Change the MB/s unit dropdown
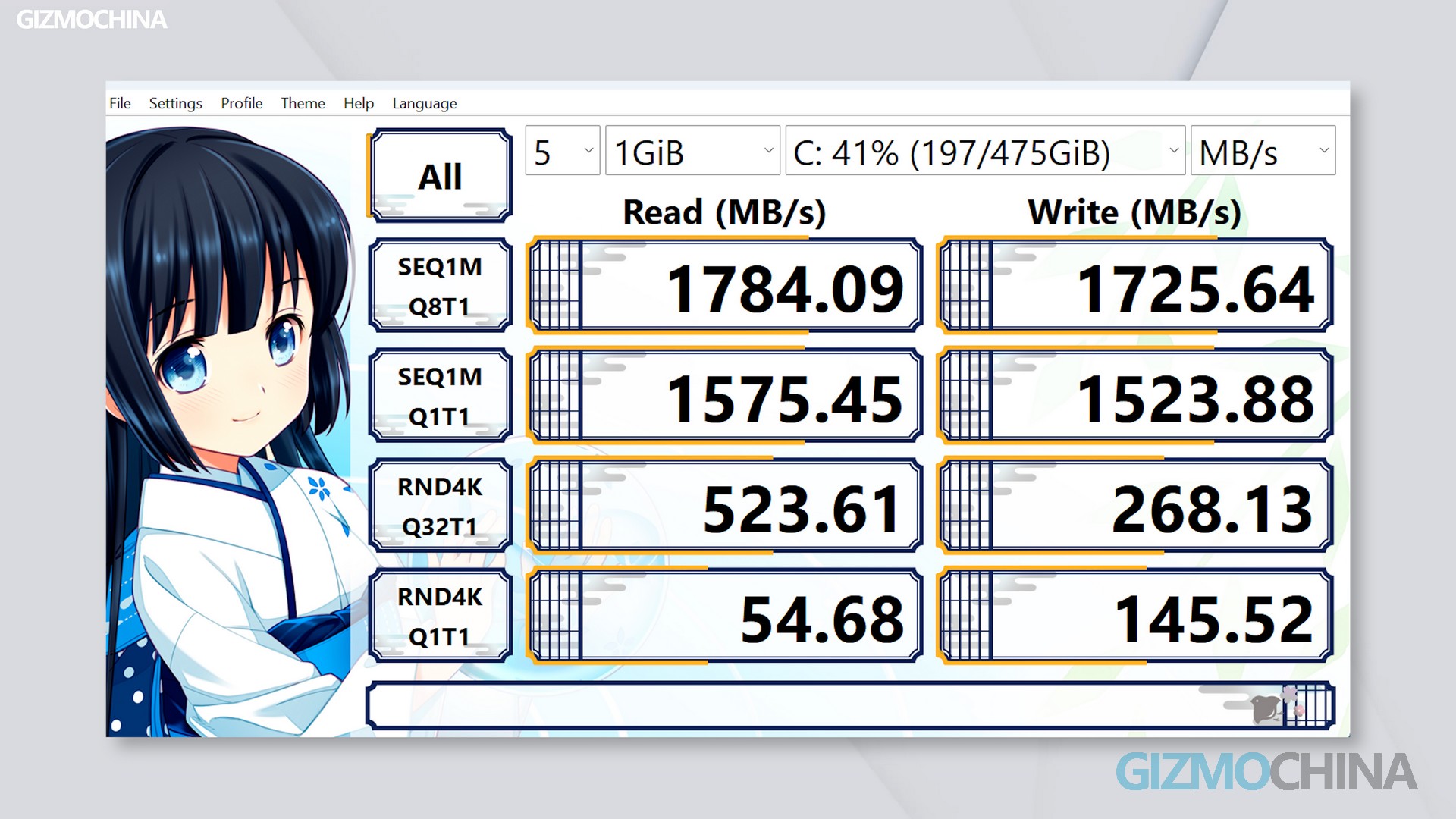The image size is (1456, 819). pos(1263,151)
